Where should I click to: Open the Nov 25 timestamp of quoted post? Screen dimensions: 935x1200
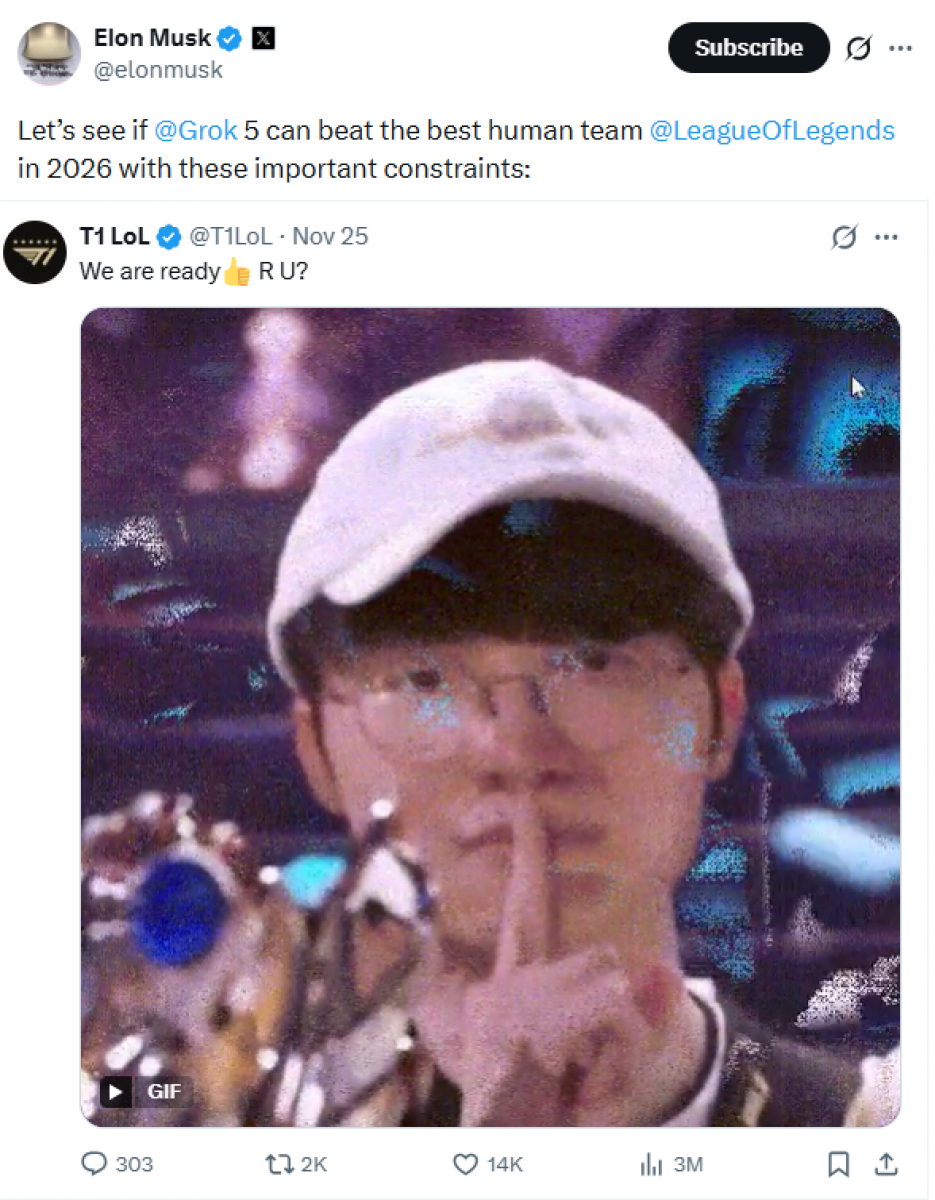coord(330,236)
